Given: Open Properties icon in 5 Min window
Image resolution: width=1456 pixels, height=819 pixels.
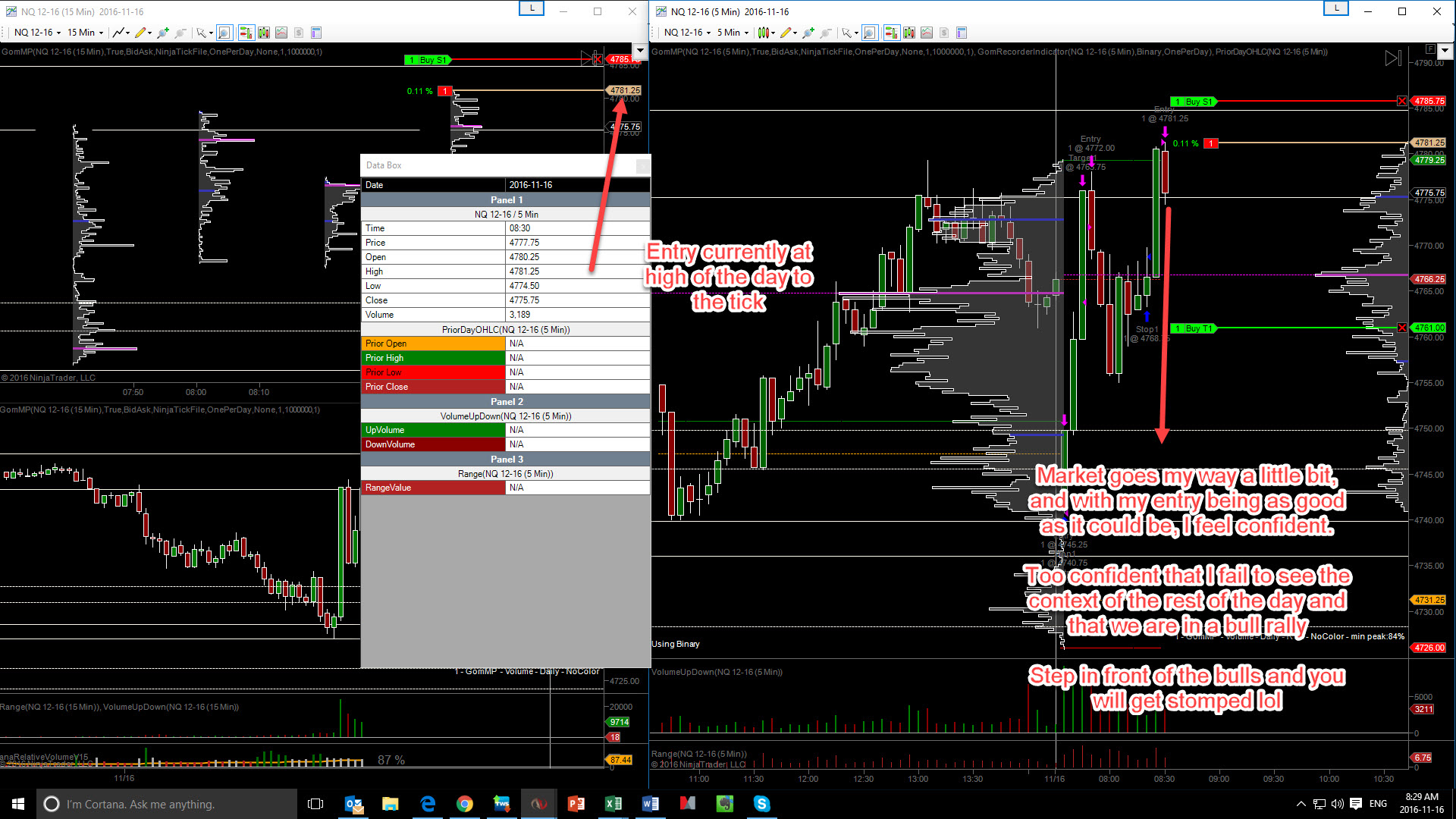Looking at the screenshot, I should [x=962, y=33].
